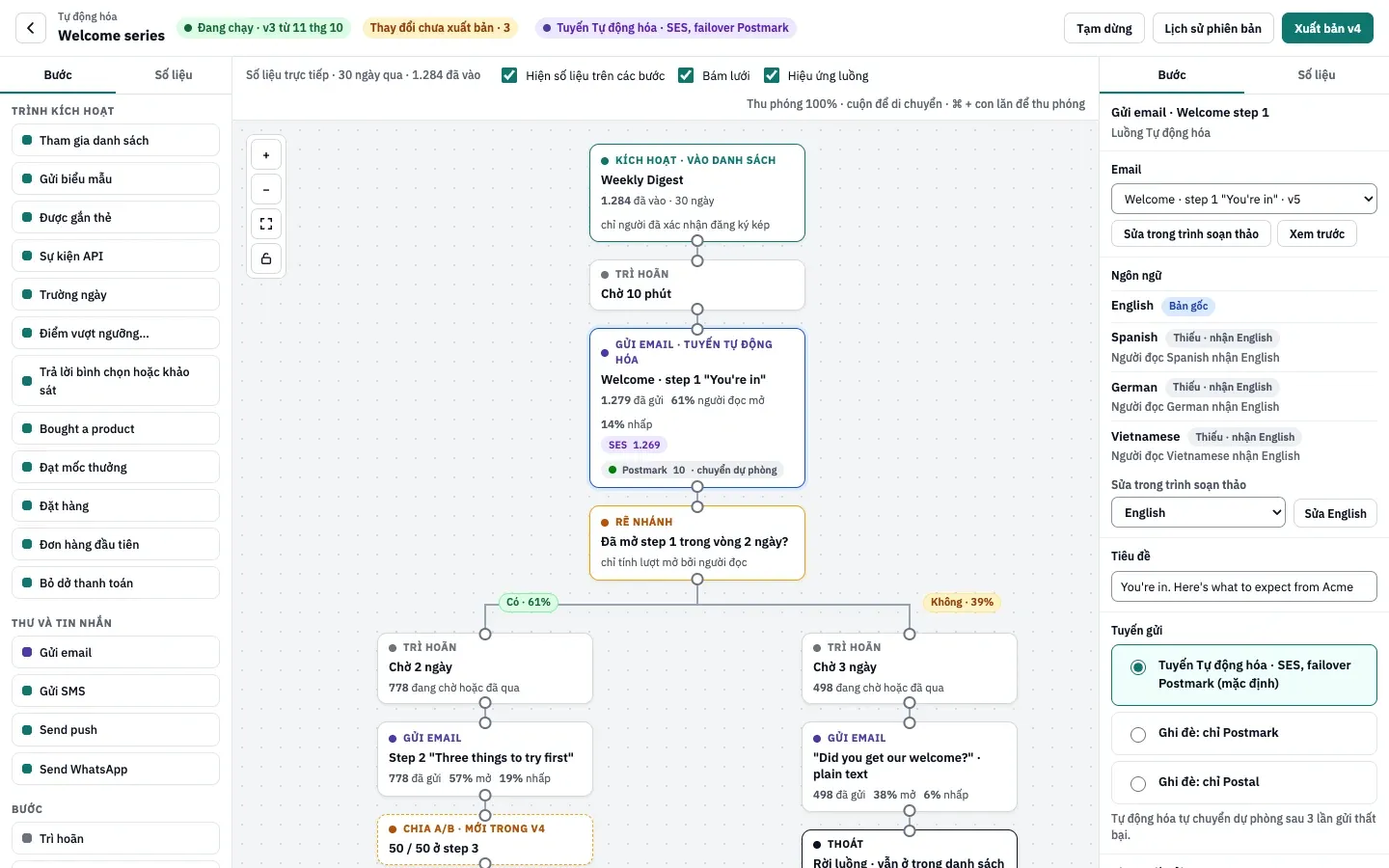Fit canvas to view with expand icon
The image size is (1389, 868).
coord(266,224)
